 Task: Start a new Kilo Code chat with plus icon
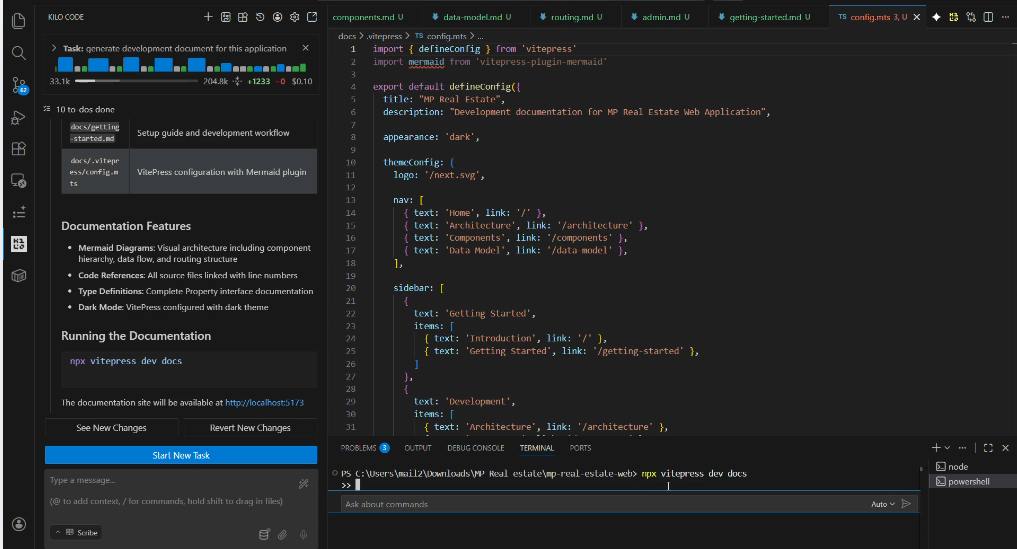(208, 17)
